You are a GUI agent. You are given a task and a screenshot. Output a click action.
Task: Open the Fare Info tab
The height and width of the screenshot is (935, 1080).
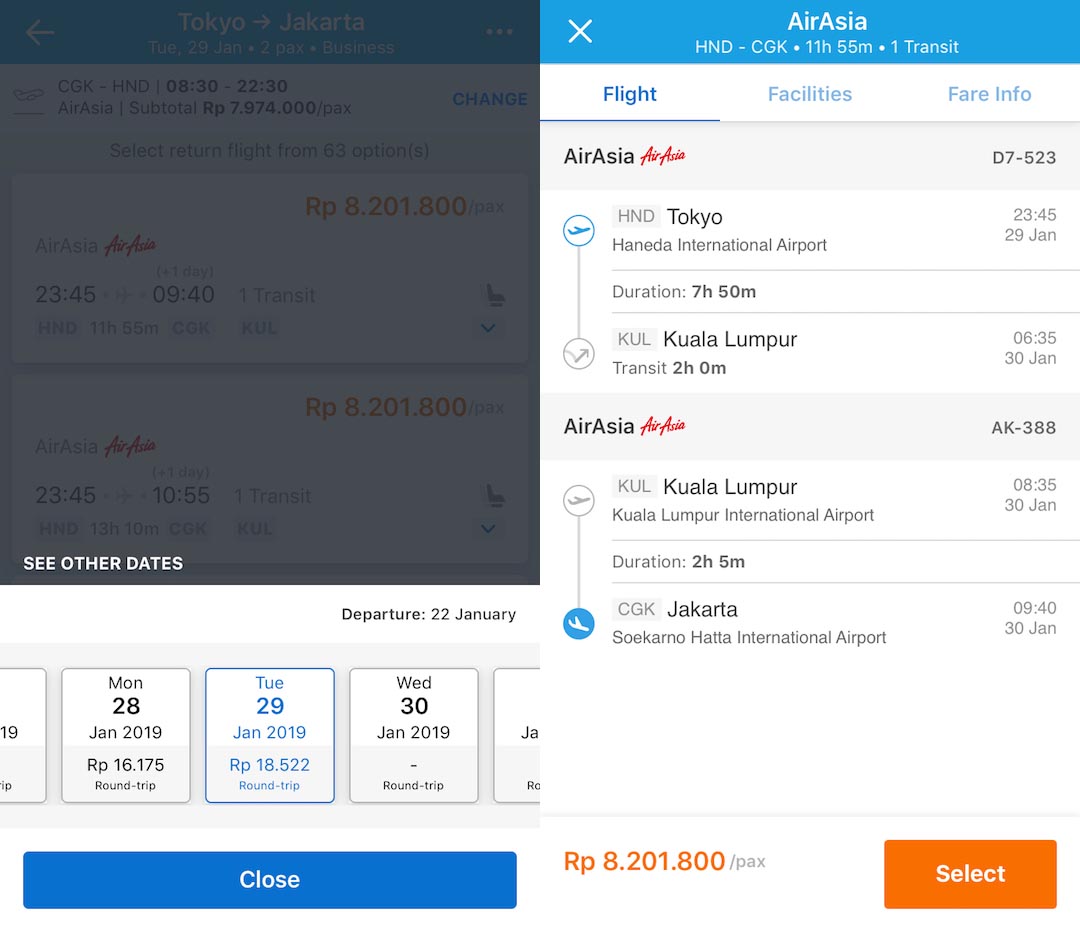click(988, 93)
